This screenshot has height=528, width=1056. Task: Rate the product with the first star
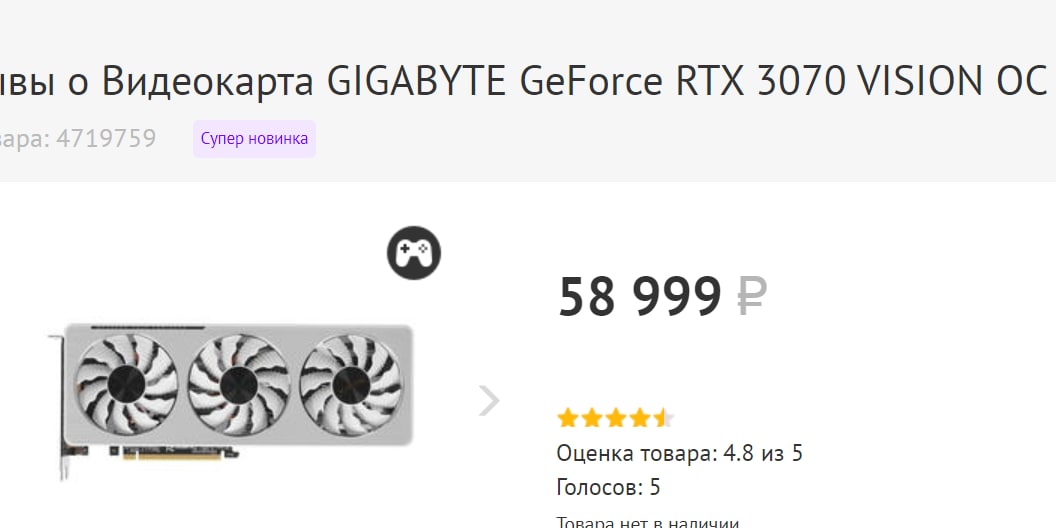pyautogui.click(x=568, y=418)
